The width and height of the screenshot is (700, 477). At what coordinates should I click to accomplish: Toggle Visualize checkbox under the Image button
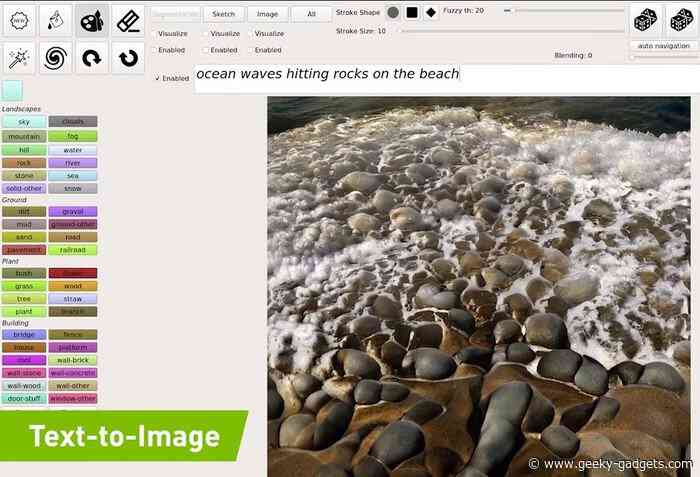coord(250,33)
